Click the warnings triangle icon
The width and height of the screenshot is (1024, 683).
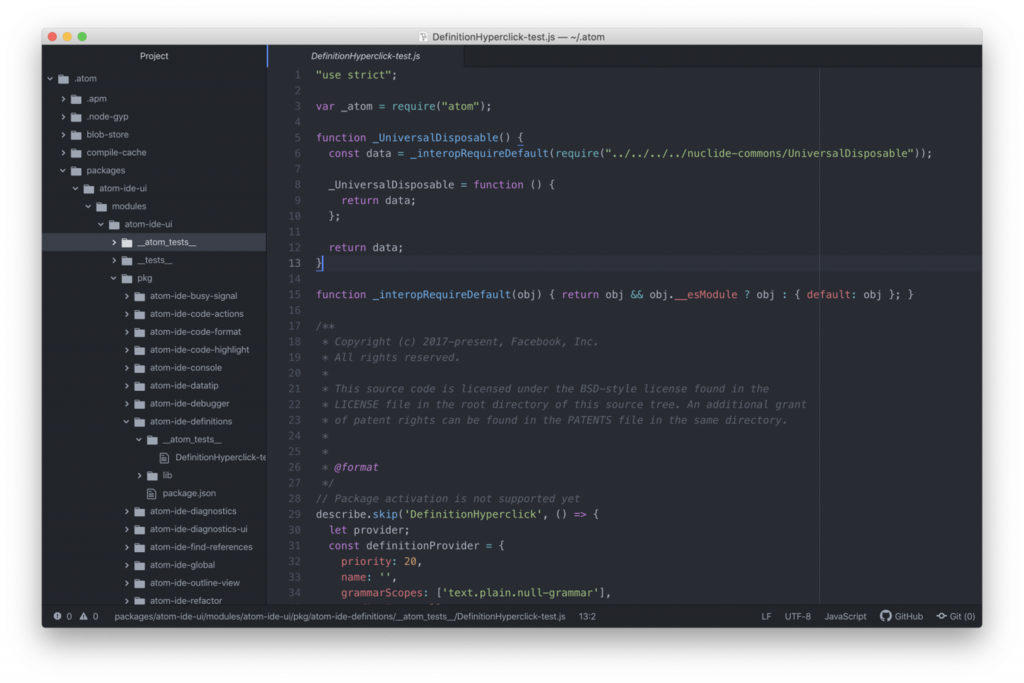point(83,616)
